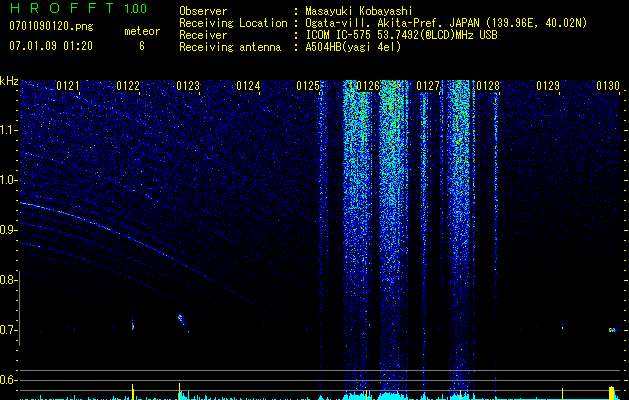This screenshot has height=400, width=629.
Task: Click the 0123 time marker
Action: (188, 86)
